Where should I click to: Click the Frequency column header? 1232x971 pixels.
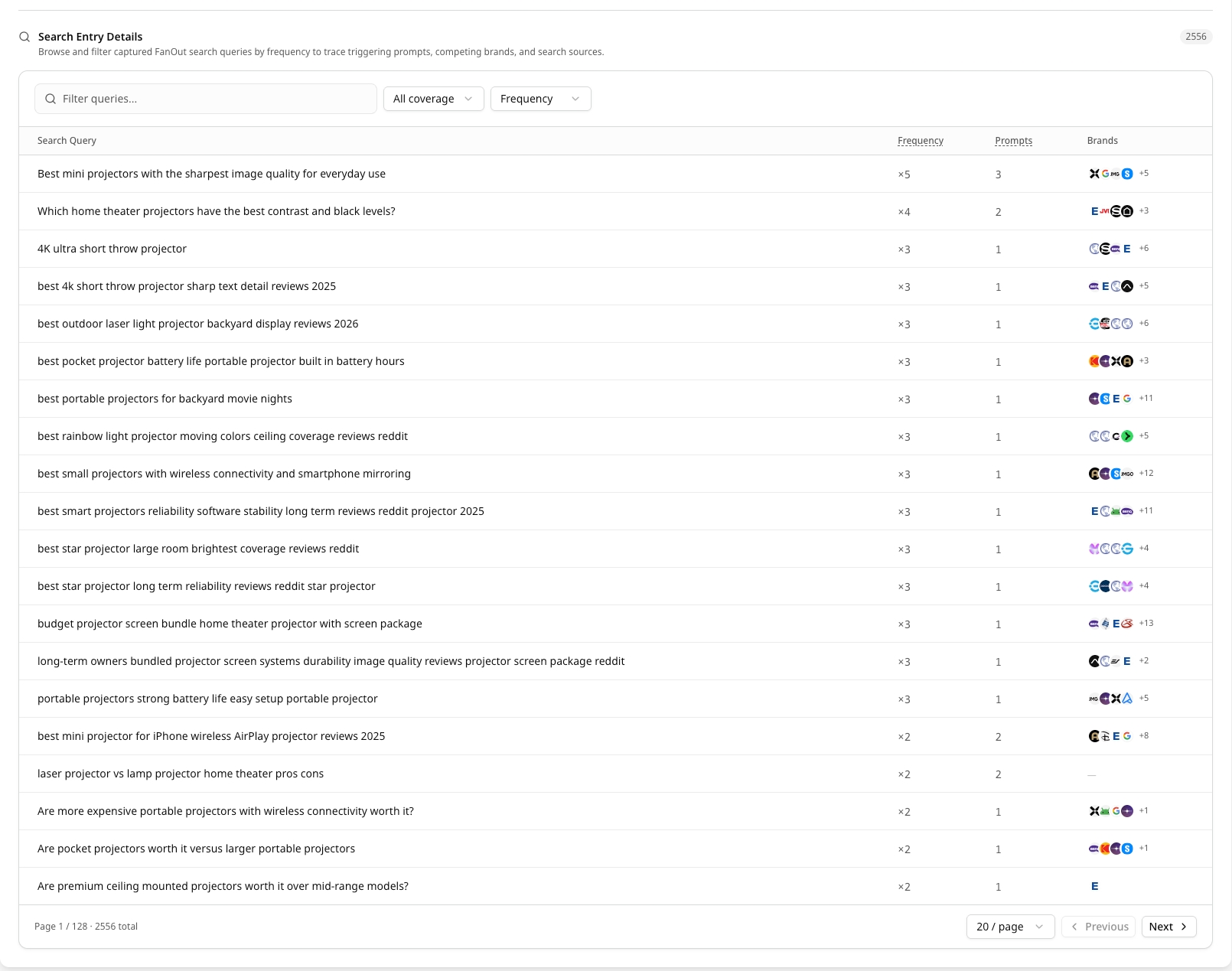[x=920, y=141]
